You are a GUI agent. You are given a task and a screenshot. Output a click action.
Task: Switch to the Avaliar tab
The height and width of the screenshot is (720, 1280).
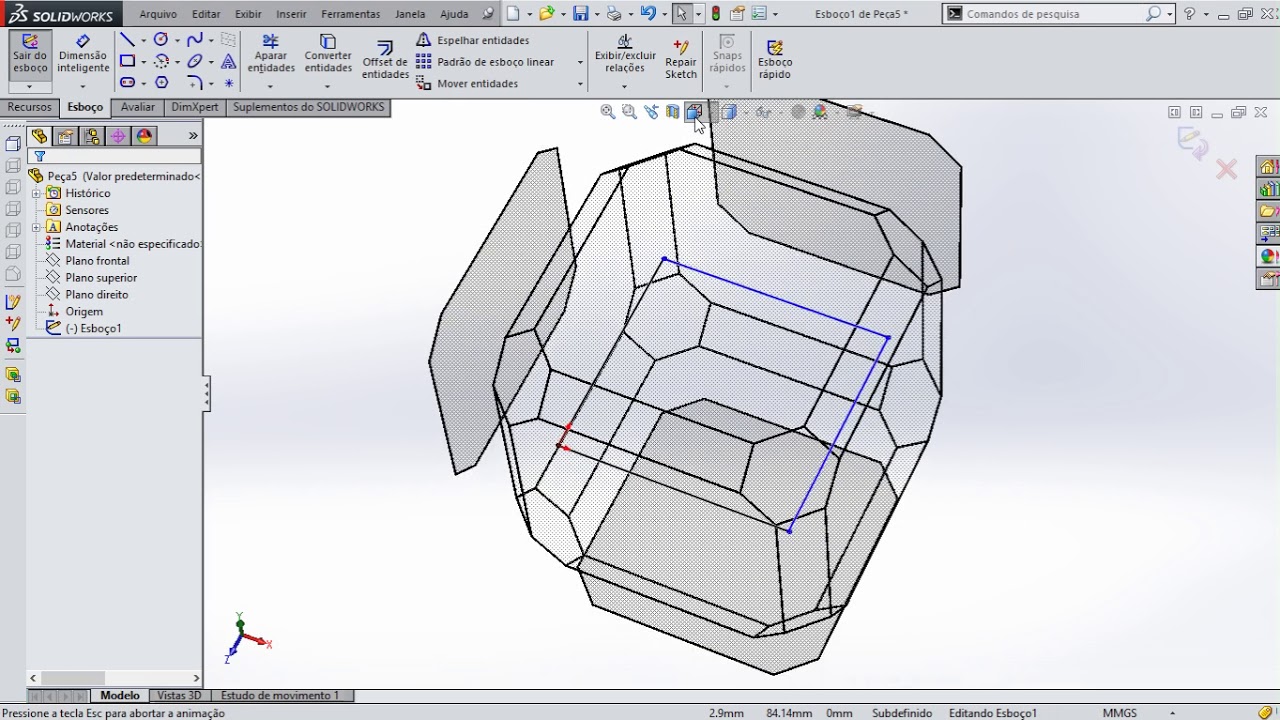[x=138, y=107]
